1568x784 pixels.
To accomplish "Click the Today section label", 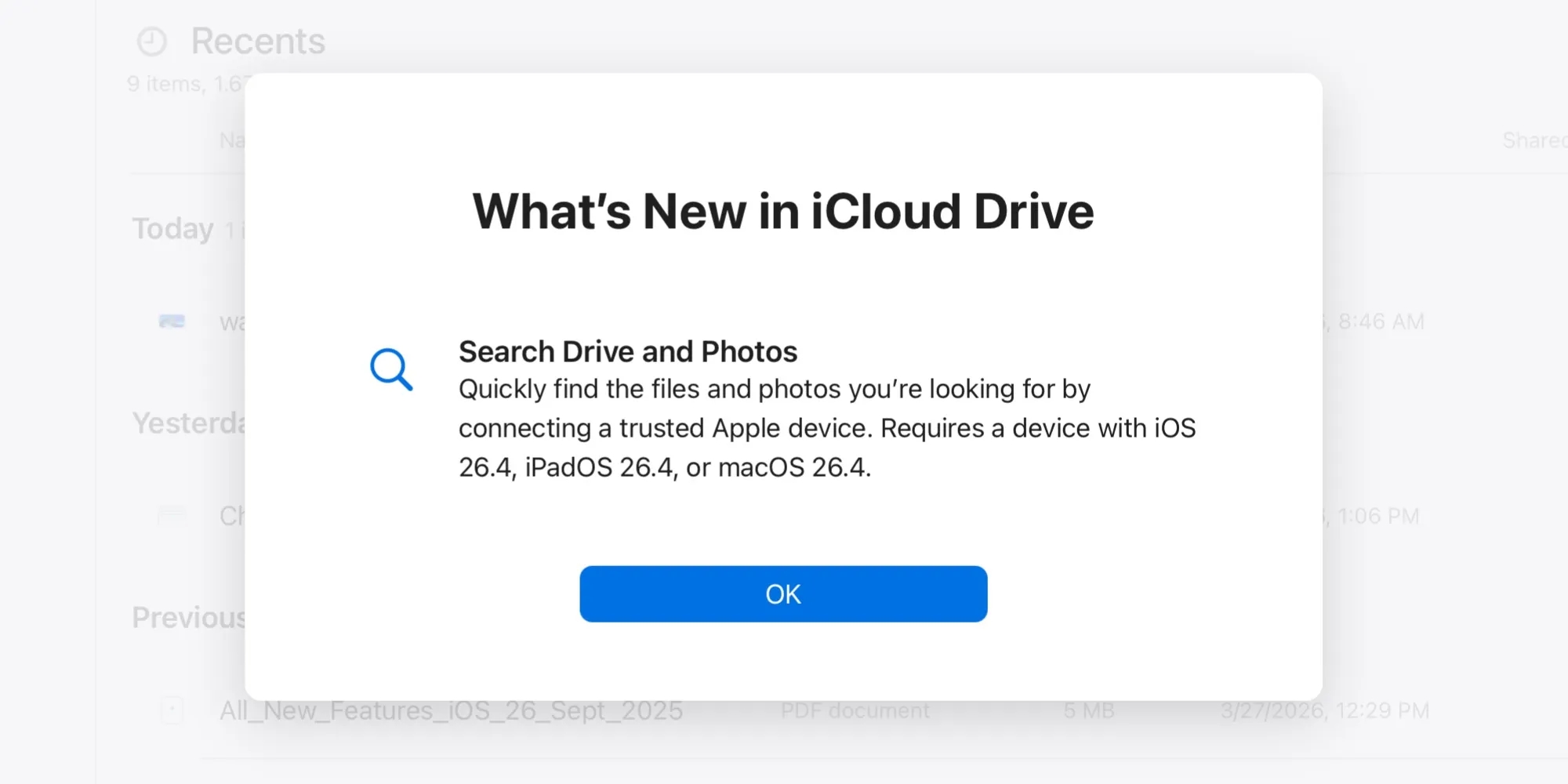I will (172, 228).
